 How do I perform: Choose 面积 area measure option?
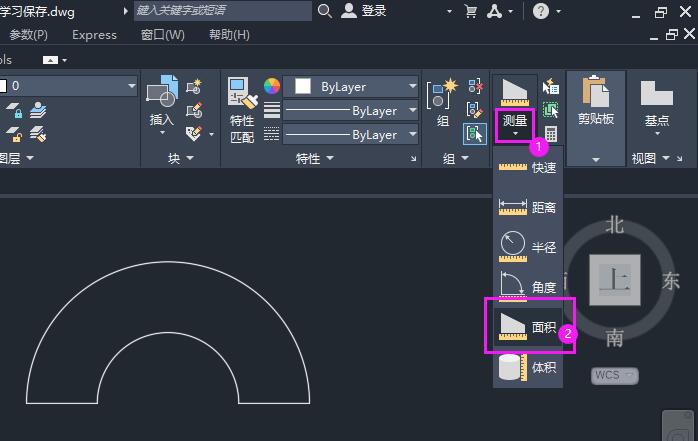(528, 327)
